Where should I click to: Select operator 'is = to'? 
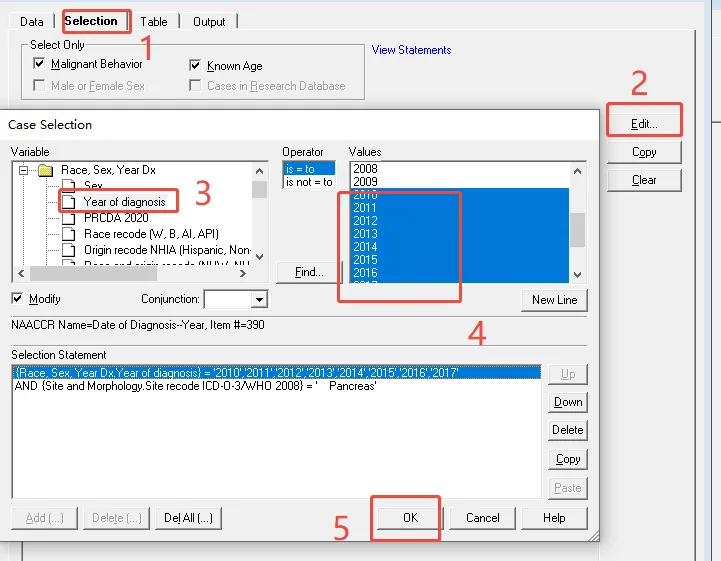pos(309,169)
